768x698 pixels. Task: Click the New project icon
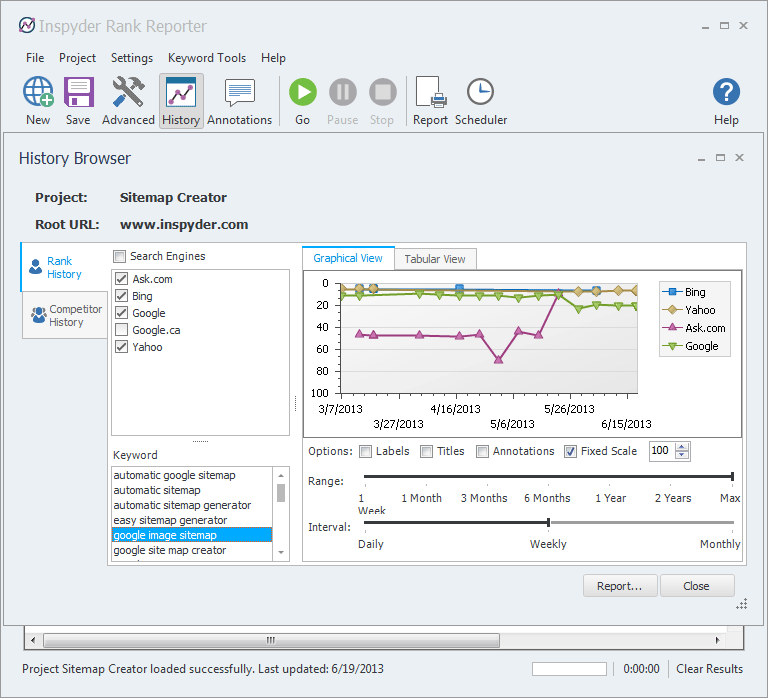pyautogui.click(x=38, y=93)
